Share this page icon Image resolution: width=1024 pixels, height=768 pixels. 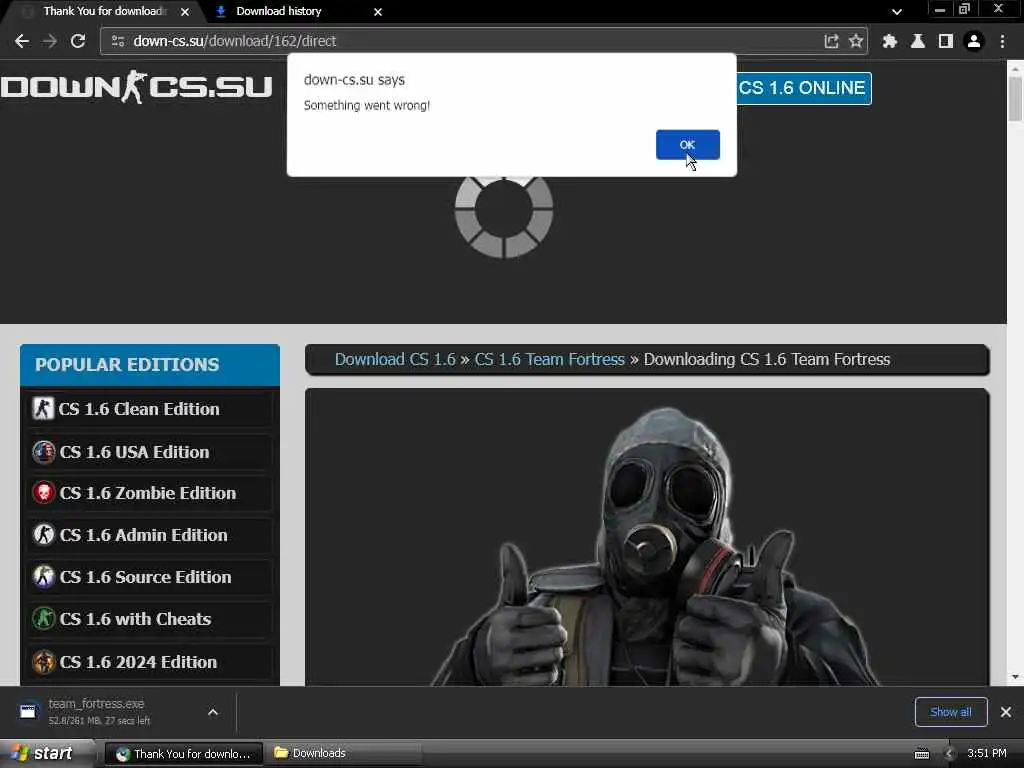[x=831, y=41]
